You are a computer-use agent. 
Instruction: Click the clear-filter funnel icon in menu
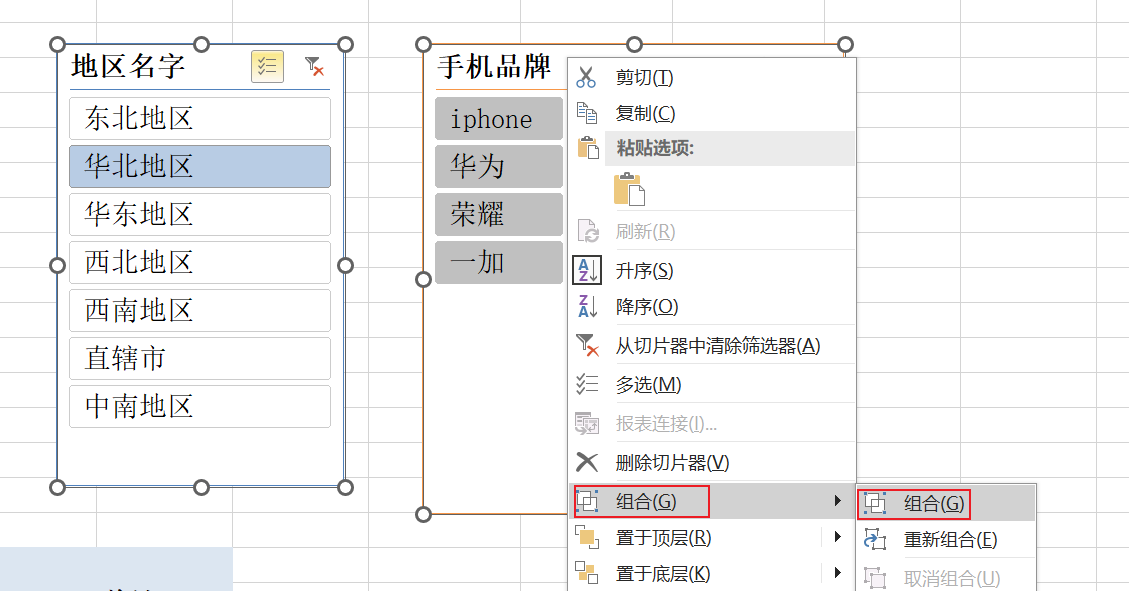[x=588, y=346]
